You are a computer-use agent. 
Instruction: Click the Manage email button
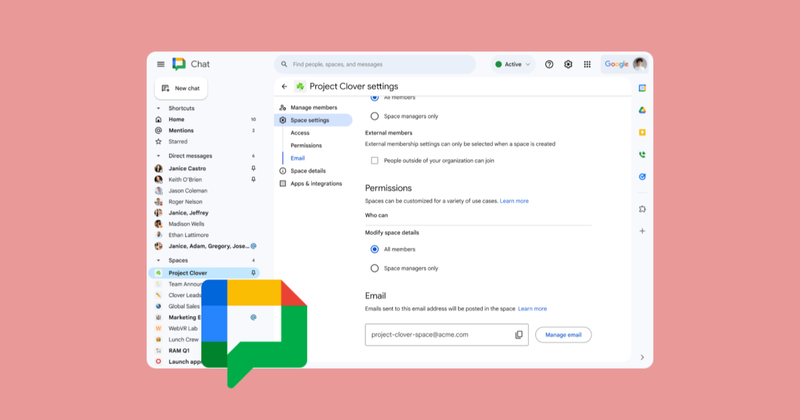(563, 335)
